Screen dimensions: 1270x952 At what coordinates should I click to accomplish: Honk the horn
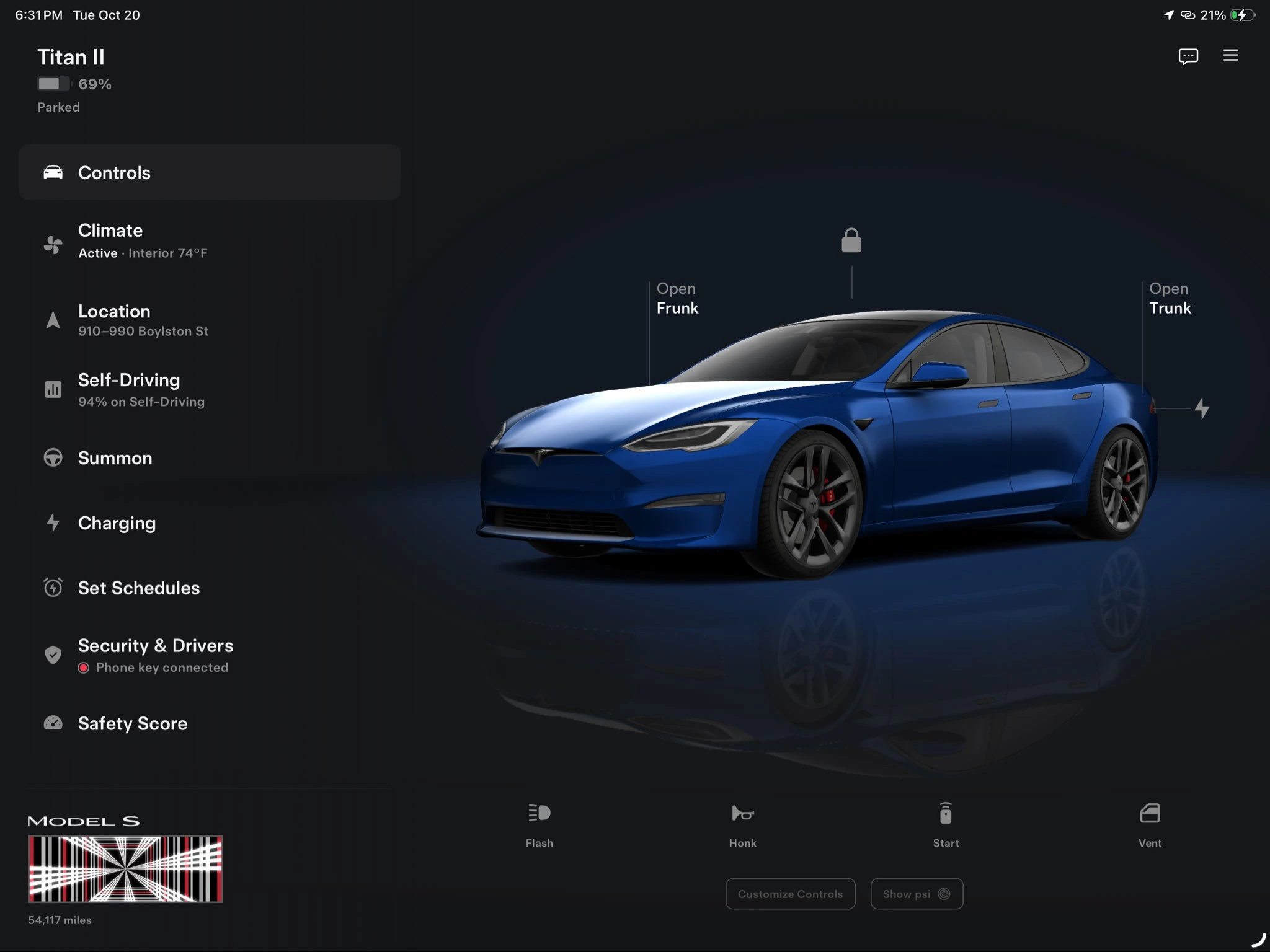pos(742,826)
